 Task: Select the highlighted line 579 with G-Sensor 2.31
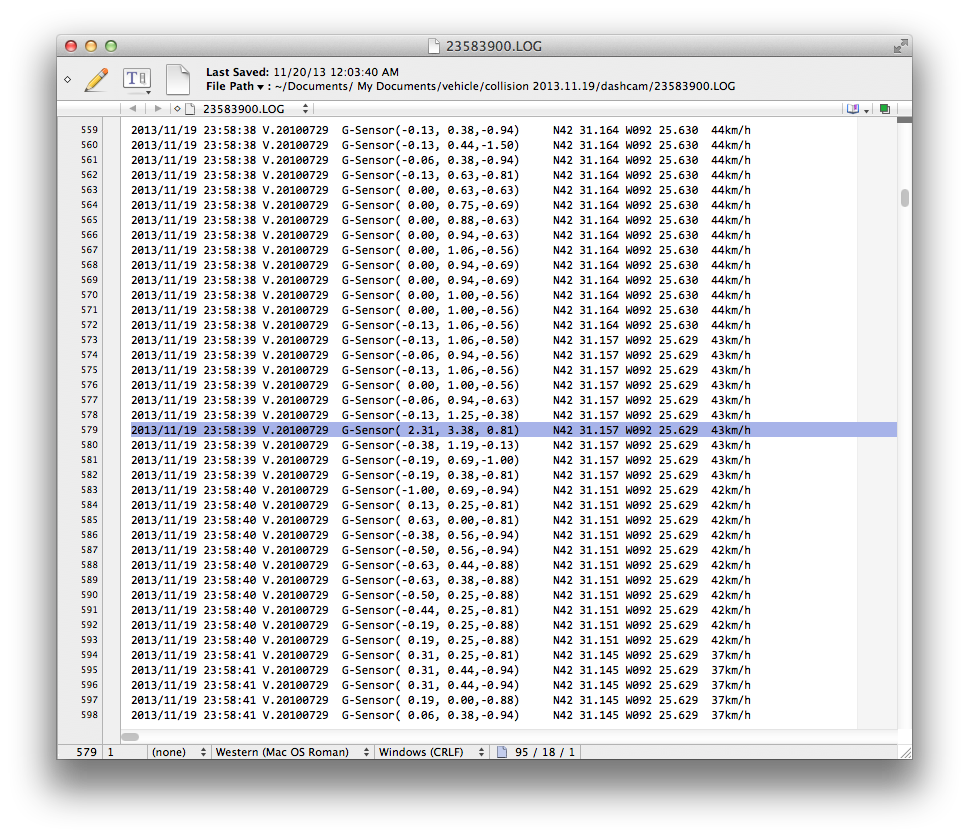click(514, 430)
